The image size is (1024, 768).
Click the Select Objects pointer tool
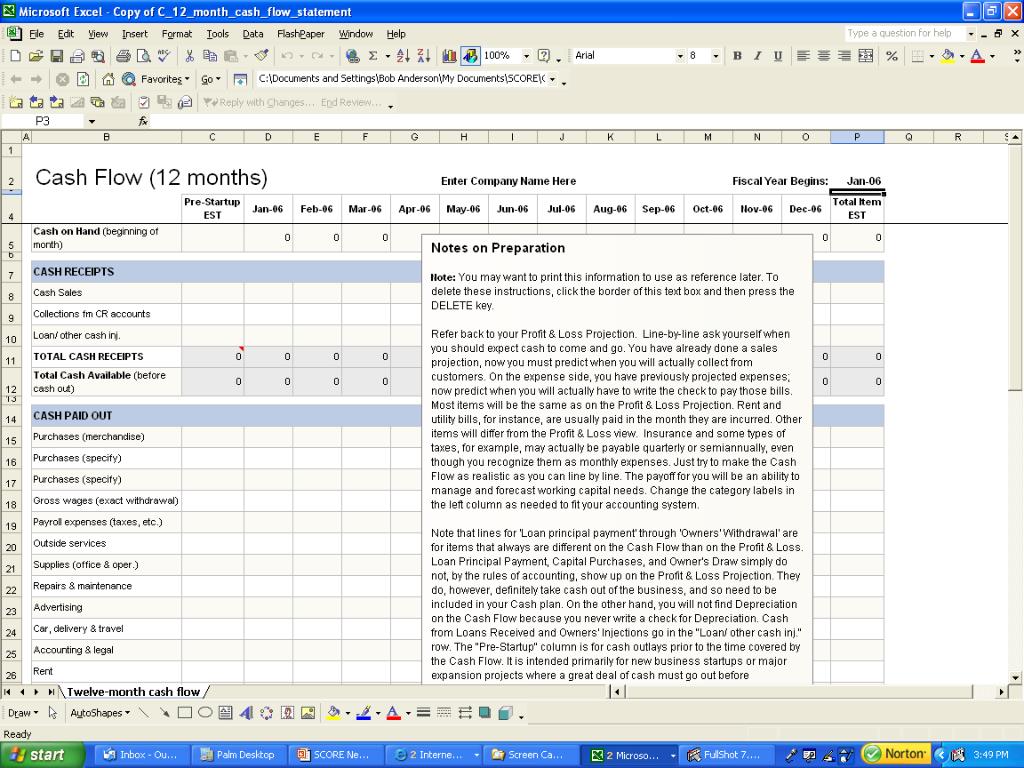53,713
